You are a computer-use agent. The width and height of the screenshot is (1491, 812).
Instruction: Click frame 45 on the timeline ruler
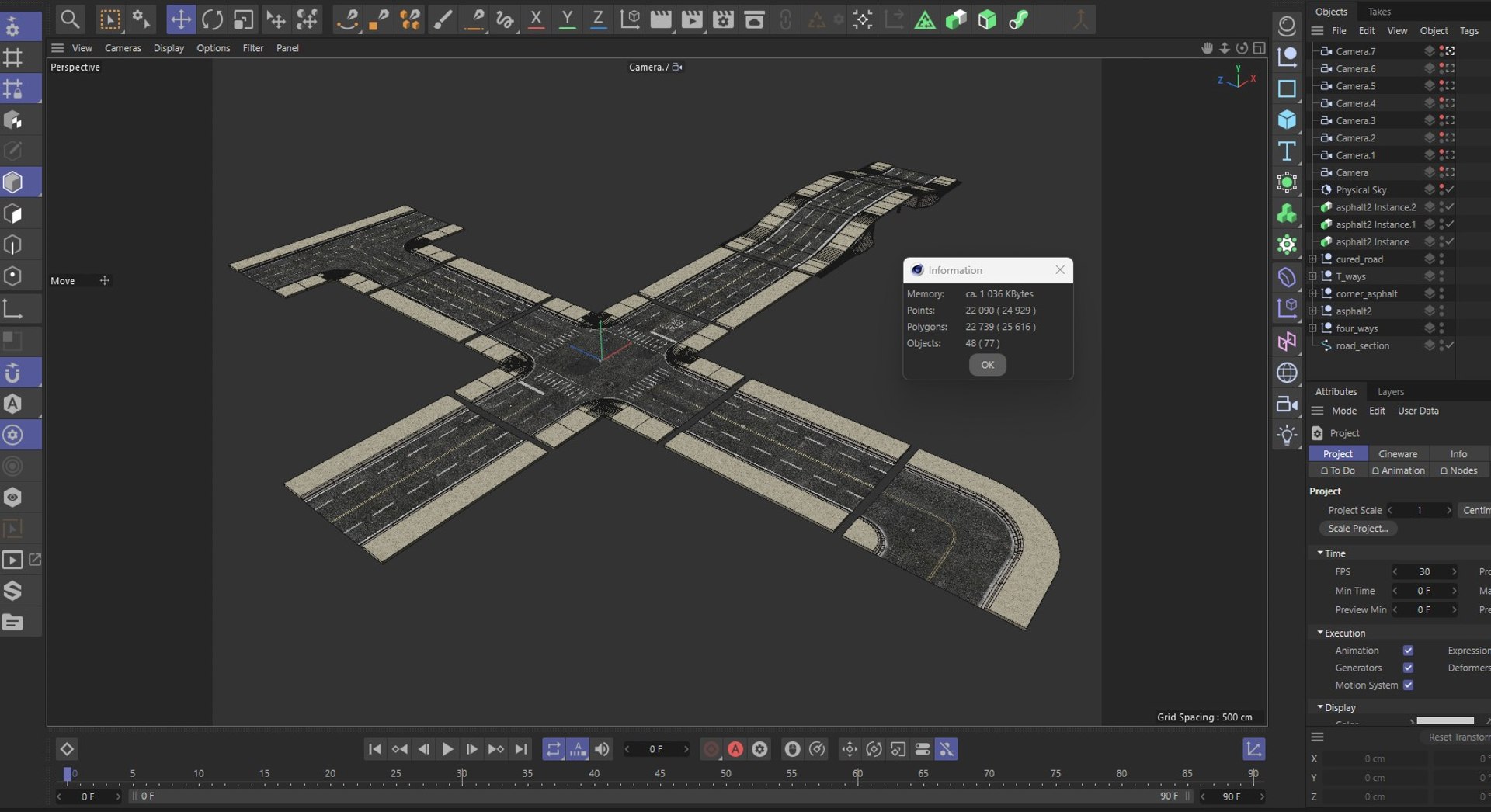coord(659,774)
